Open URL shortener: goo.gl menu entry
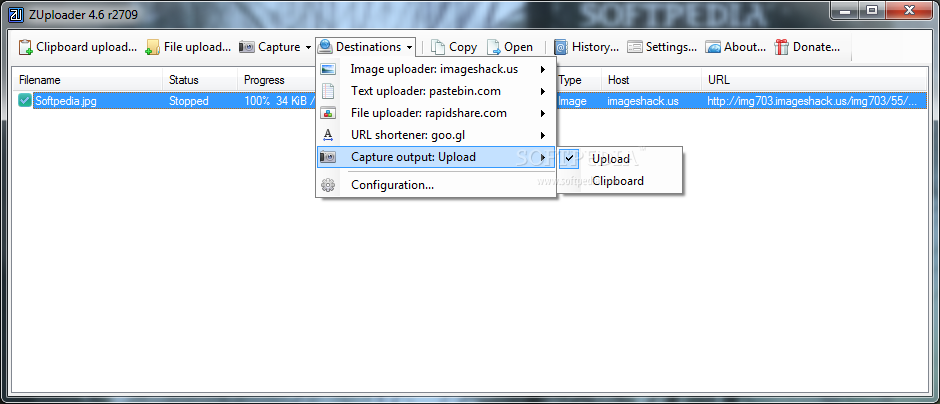Screen dimensions: 940x404 click(436, 135)
